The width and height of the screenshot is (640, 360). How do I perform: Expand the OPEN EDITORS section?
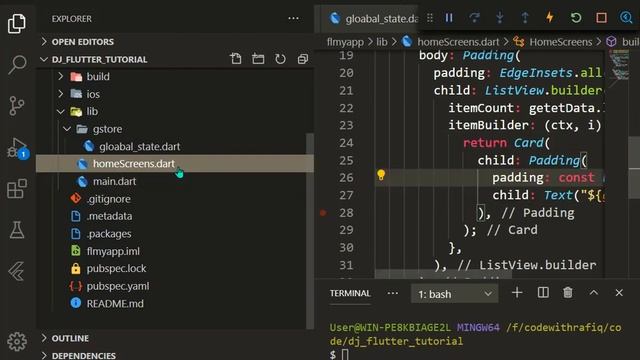tap(82, 42)
